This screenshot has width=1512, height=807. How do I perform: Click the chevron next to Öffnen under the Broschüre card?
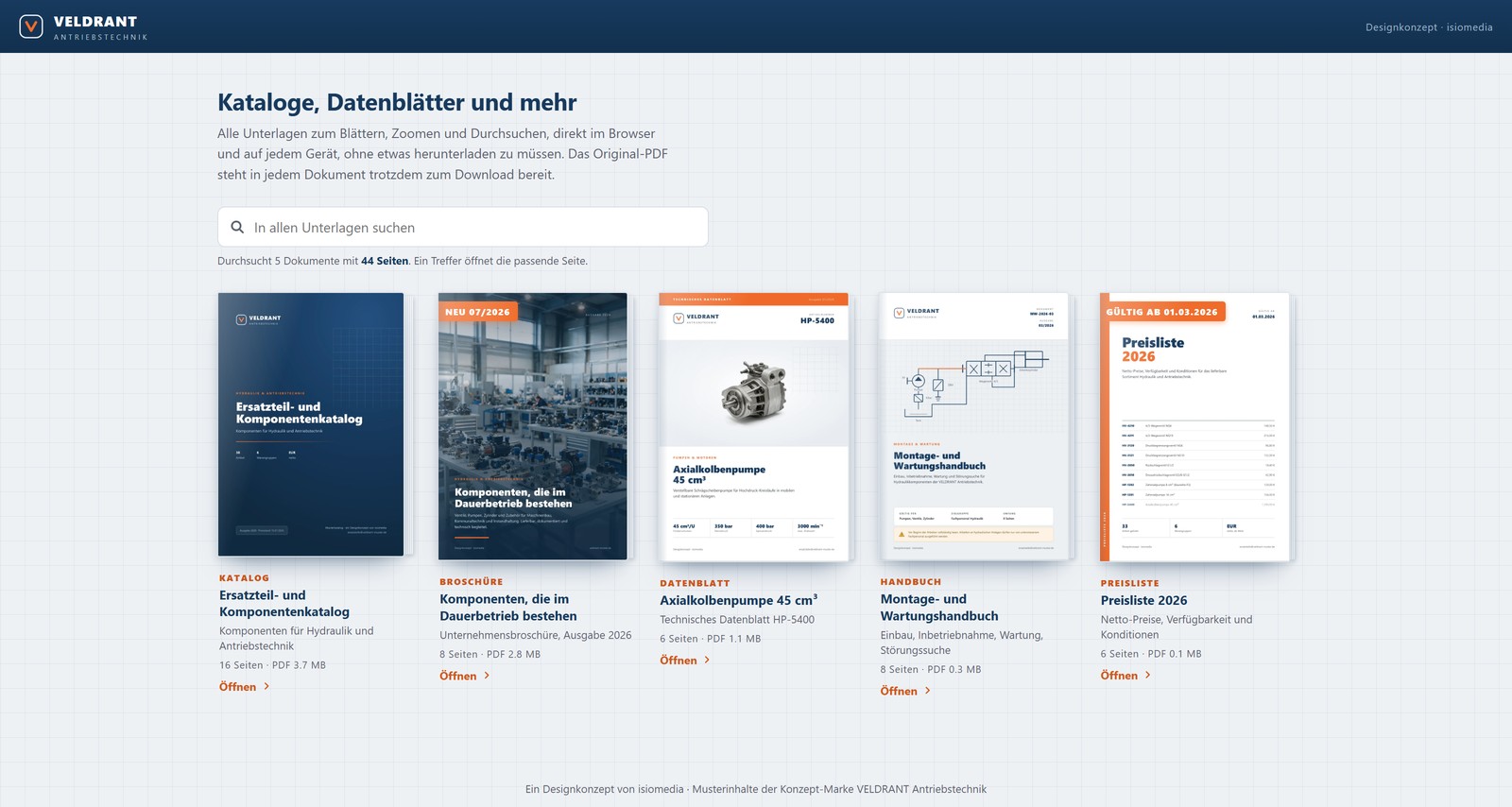[x=487, y=675]
